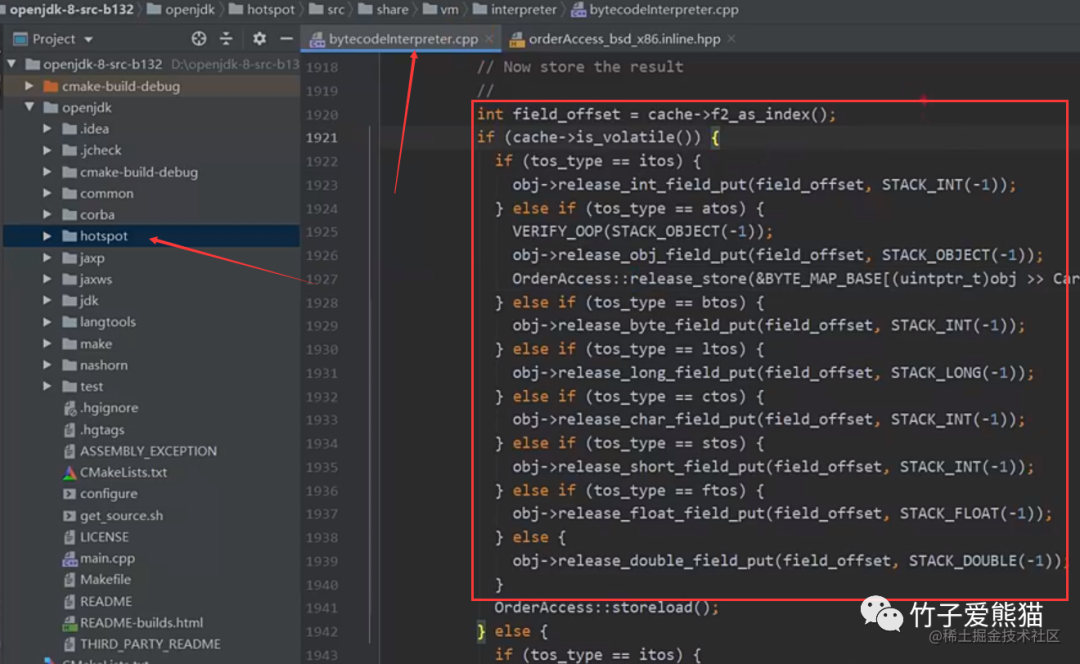Click the main.cpp file icon
The image size is (1080, 664).
click(70, 559)
